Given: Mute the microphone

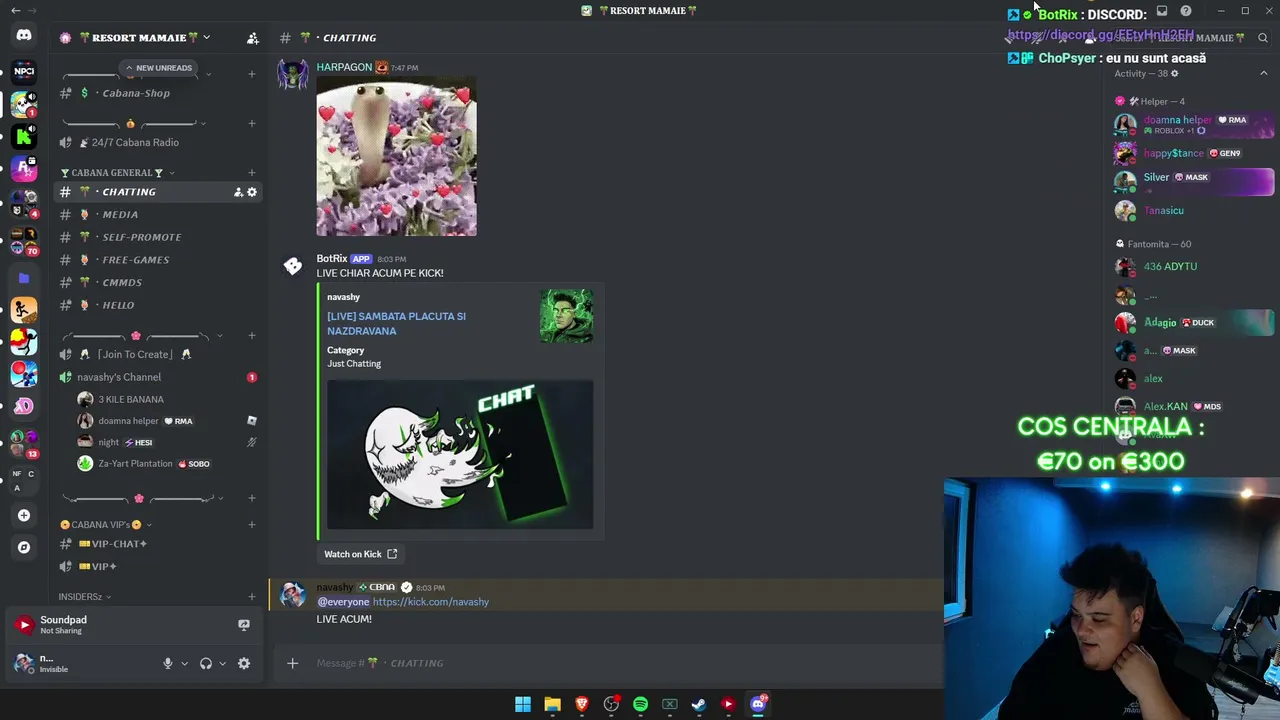Looking at the screenshot, I should 168,663.
